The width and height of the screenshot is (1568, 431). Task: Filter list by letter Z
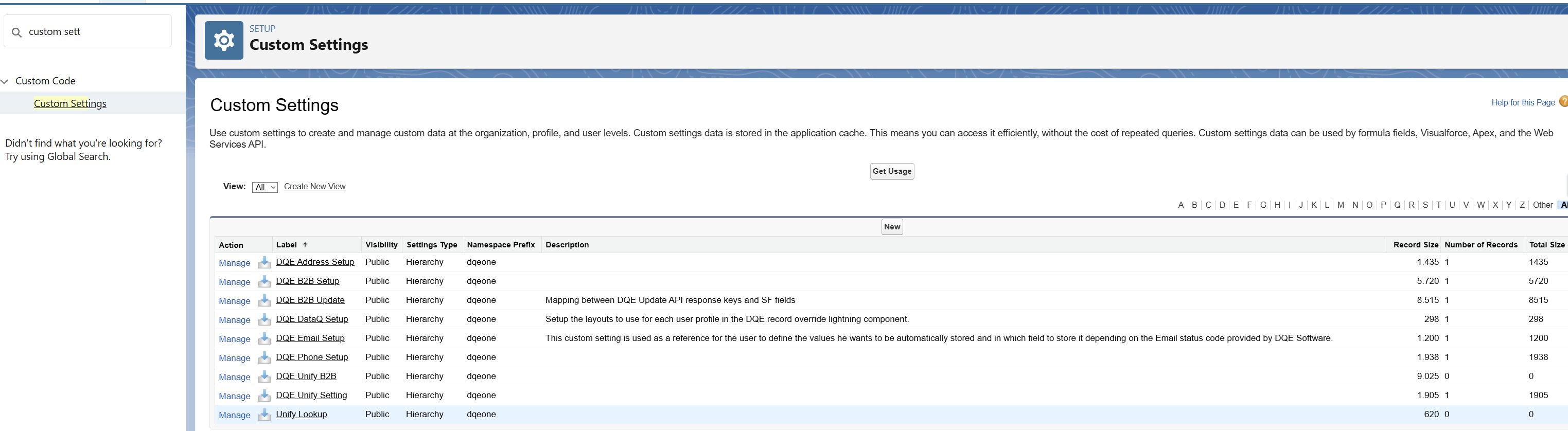click(x=1522, y=205)
